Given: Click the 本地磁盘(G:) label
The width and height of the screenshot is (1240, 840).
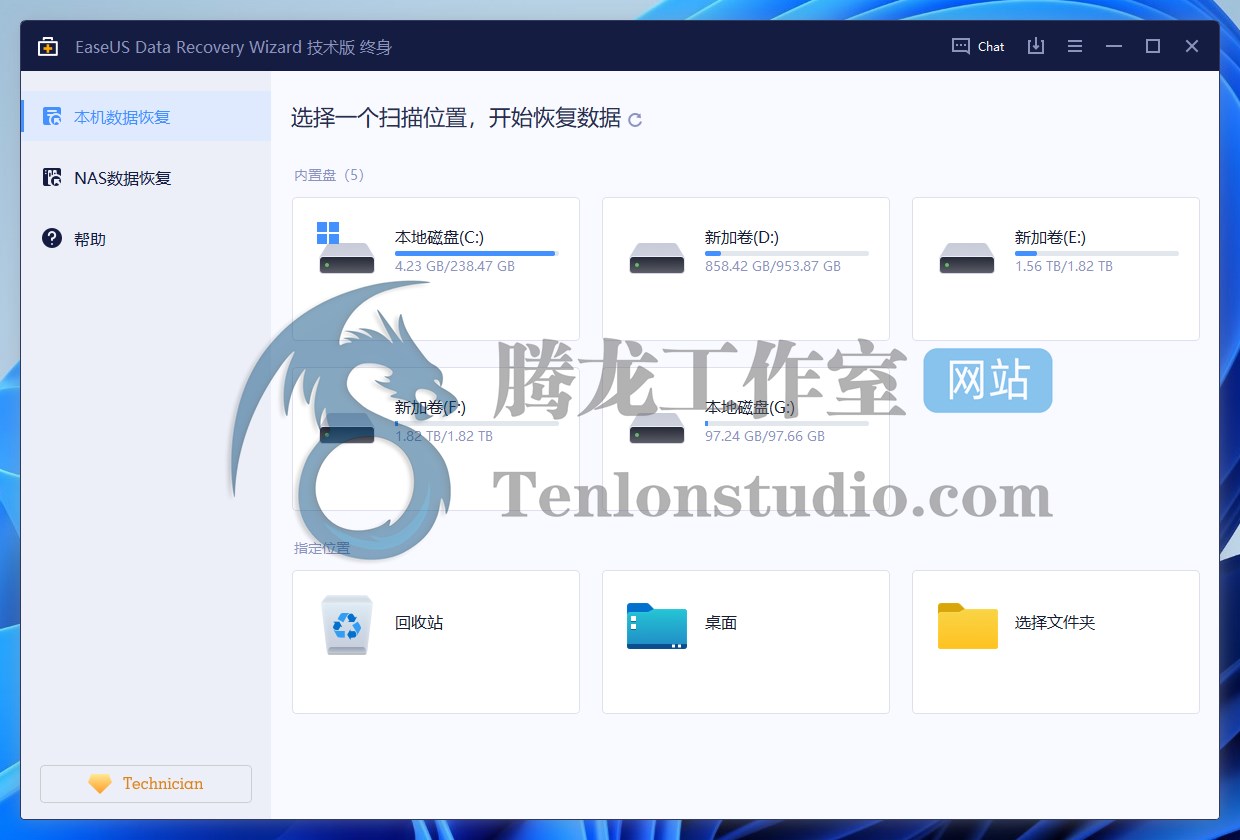Looking at the screenshot, I should point(750,407).
